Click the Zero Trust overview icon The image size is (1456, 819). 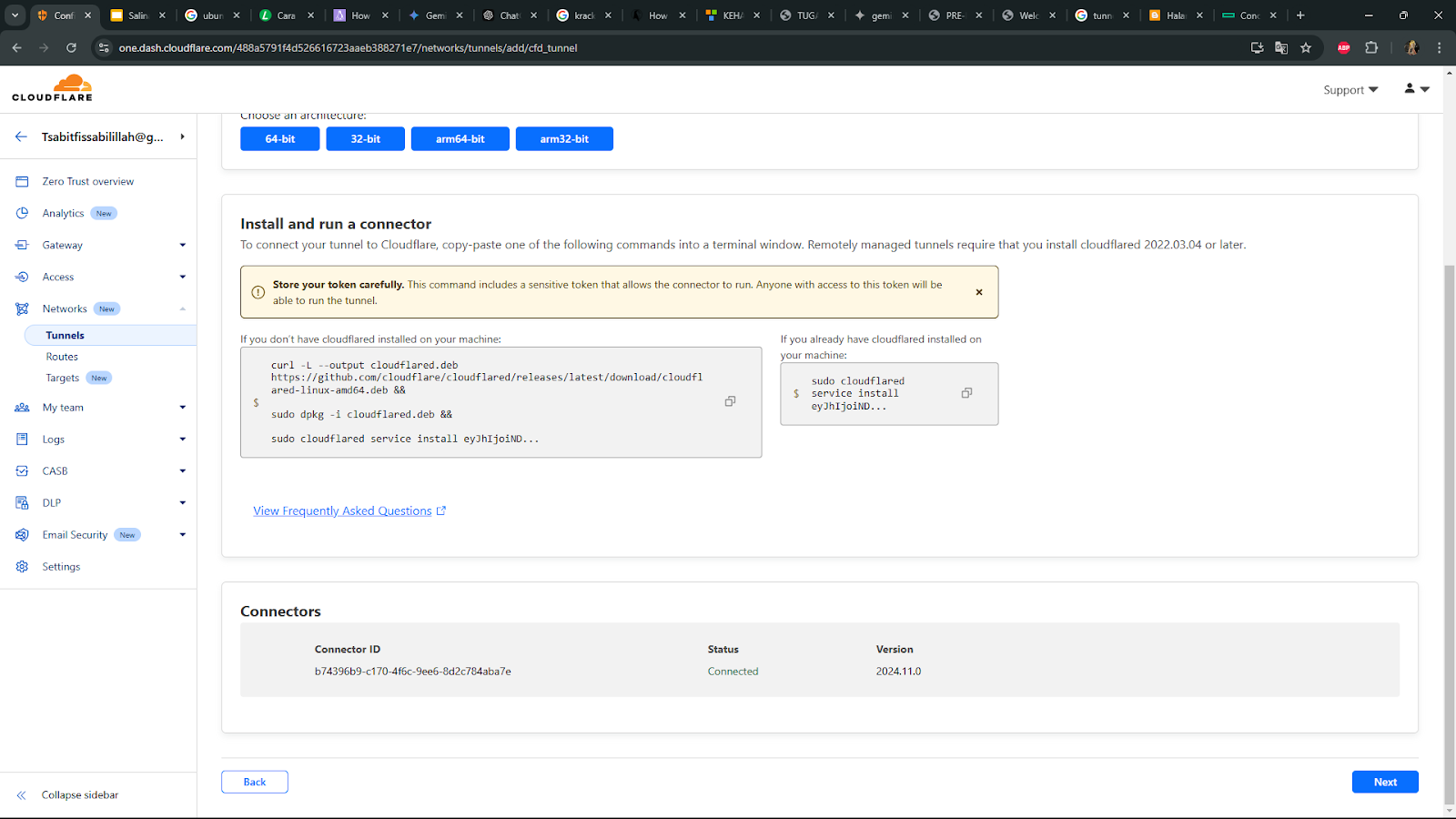point(22,181)
